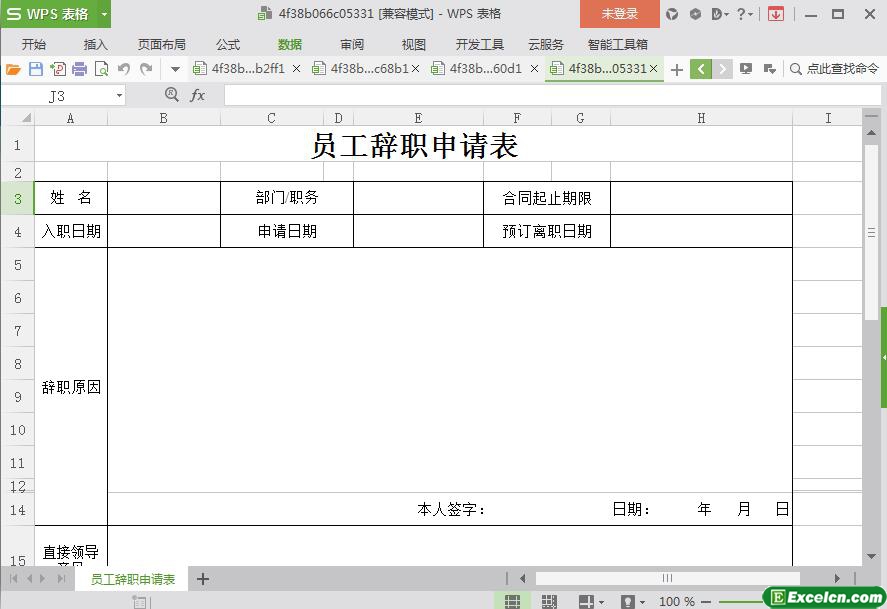Open the name box dropdown for J3

pyautogui.click(x=119, y=96)
